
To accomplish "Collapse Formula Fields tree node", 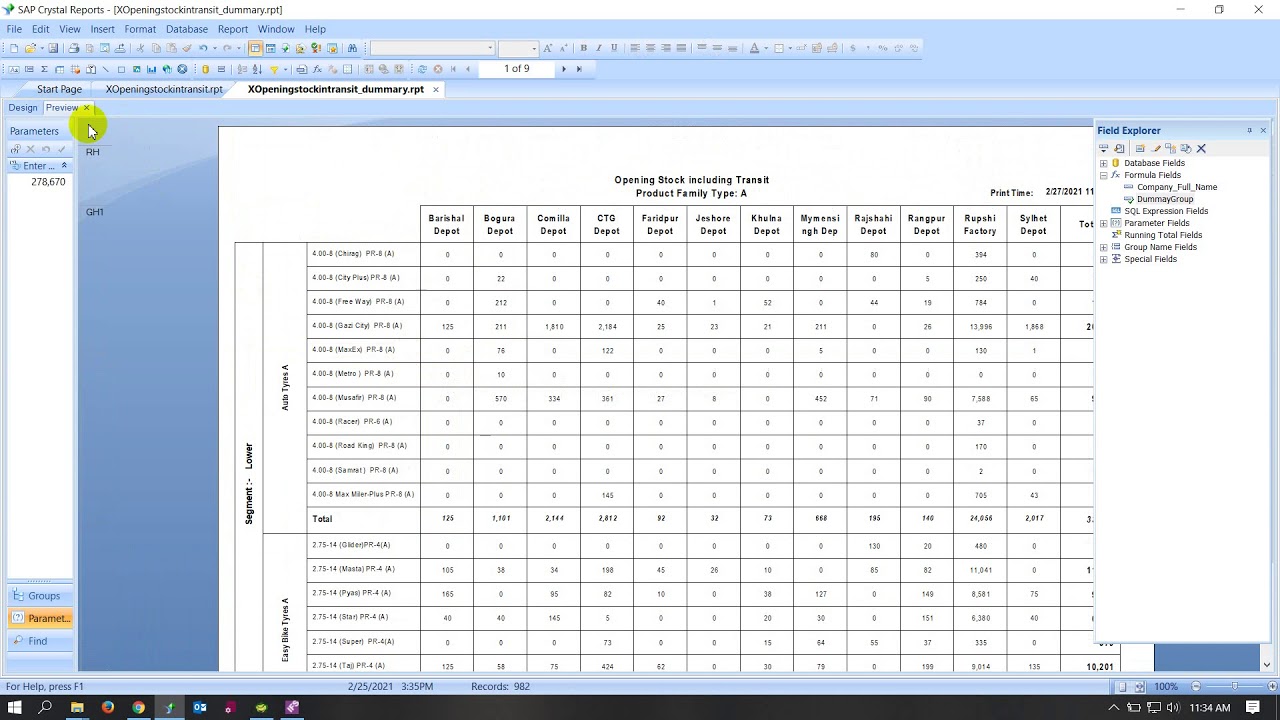I will click(x=1103, y=175).
